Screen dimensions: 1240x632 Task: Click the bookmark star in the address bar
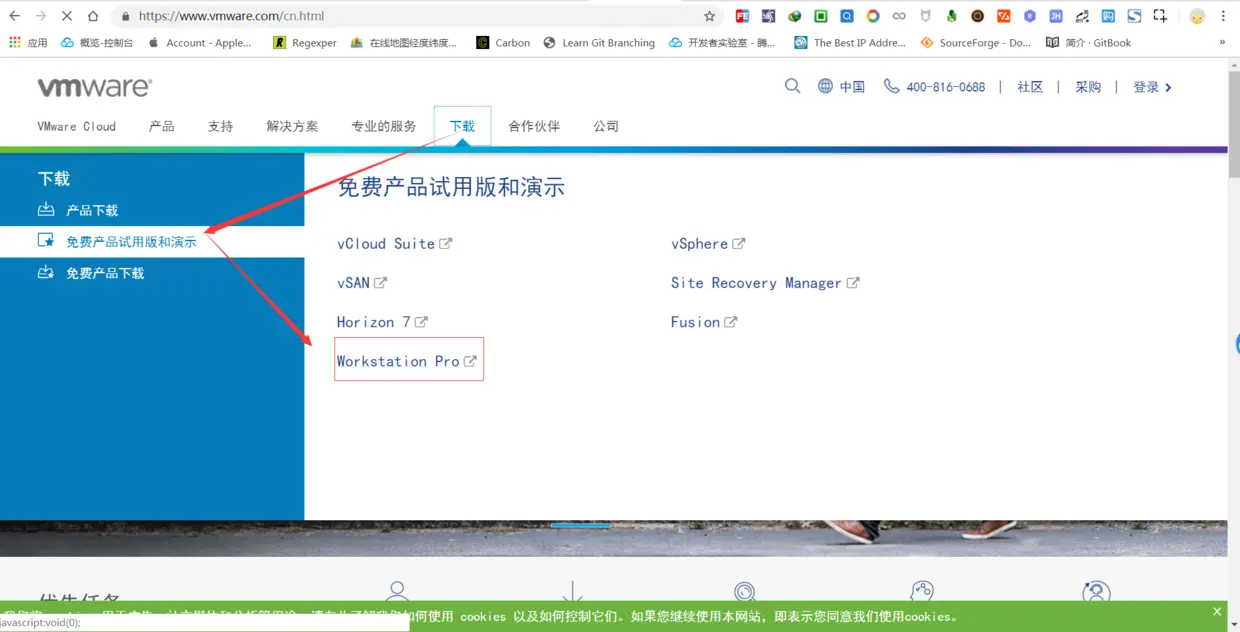(710, 16)
